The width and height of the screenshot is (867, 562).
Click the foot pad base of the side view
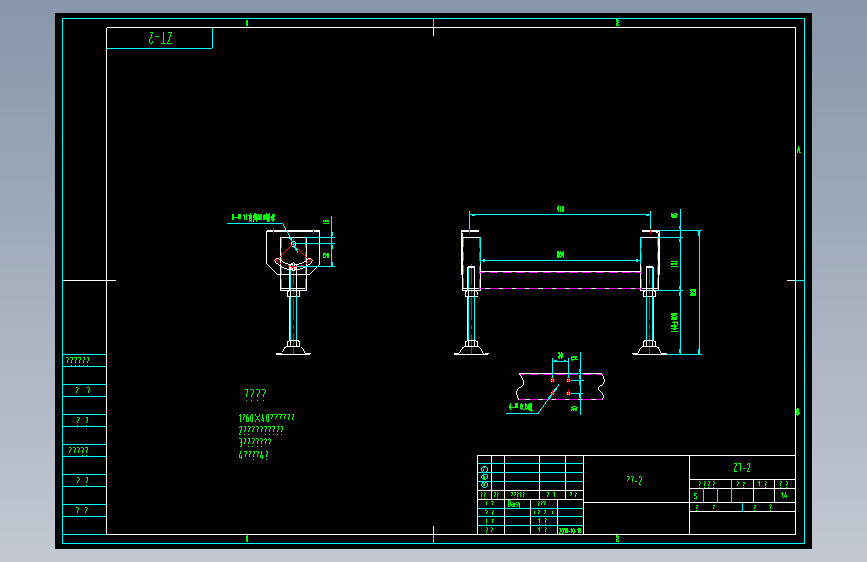click(293, 348)
